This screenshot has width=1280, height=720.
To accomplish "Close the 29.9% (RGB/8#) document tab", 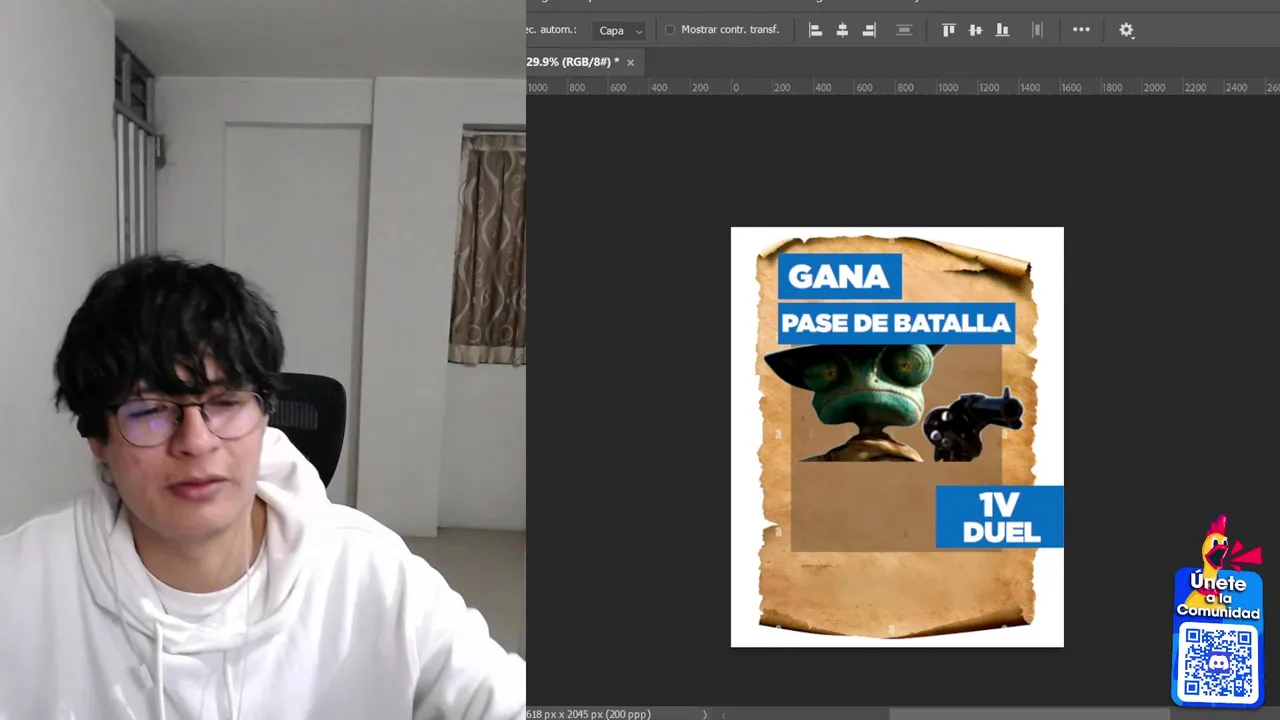I will coord(630,63).
